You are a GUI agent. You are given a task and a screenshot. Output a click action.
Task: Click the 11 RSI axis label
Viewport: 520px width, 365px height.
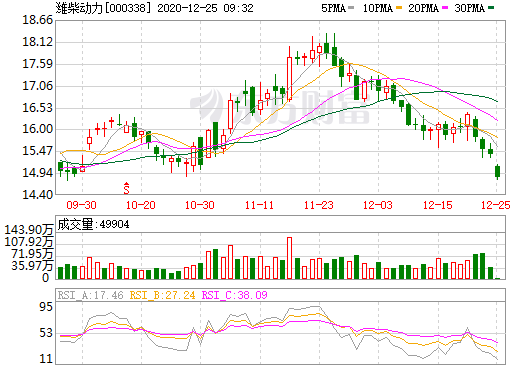[46, 359]
